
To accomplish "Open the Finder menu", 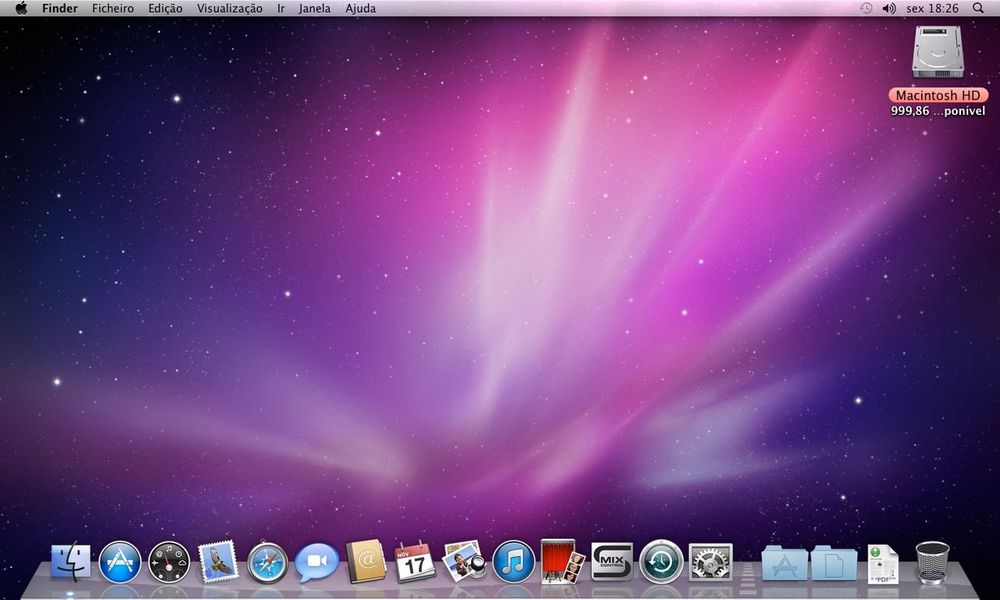I will 60,8.
